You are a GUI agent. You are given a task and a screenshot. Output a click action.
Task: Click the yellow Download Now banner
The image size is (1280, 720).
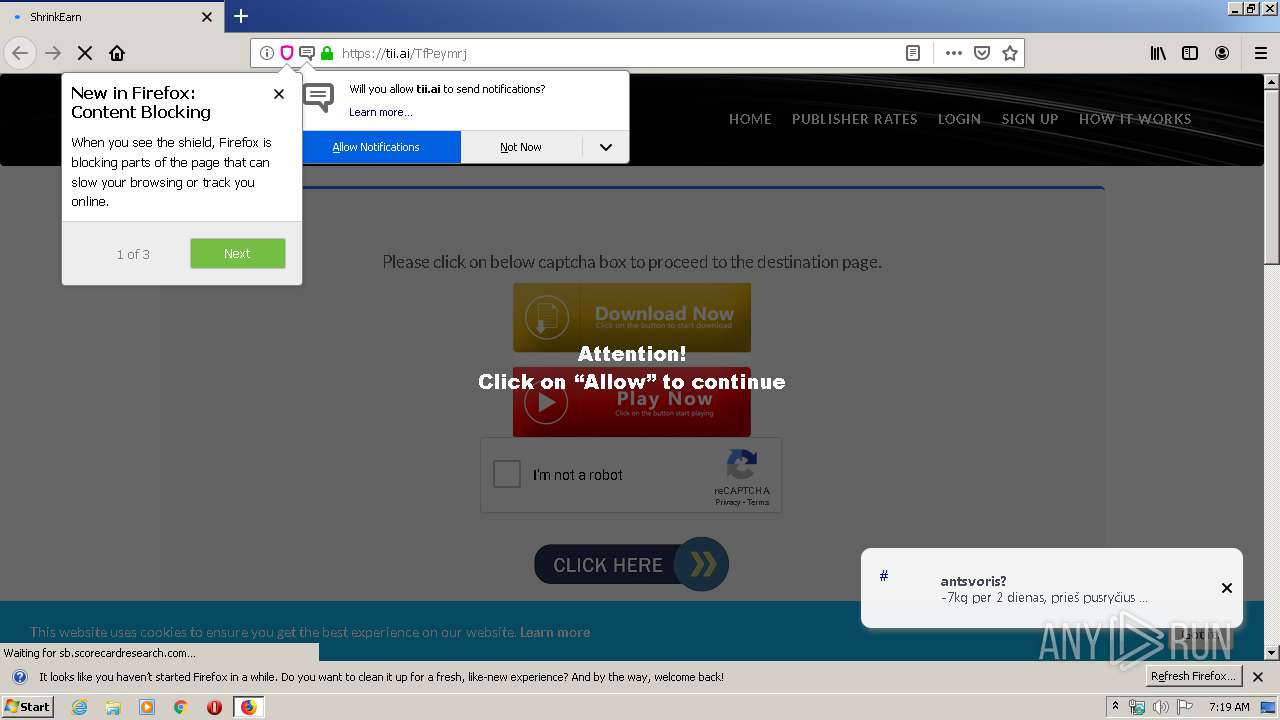(632, 317)
